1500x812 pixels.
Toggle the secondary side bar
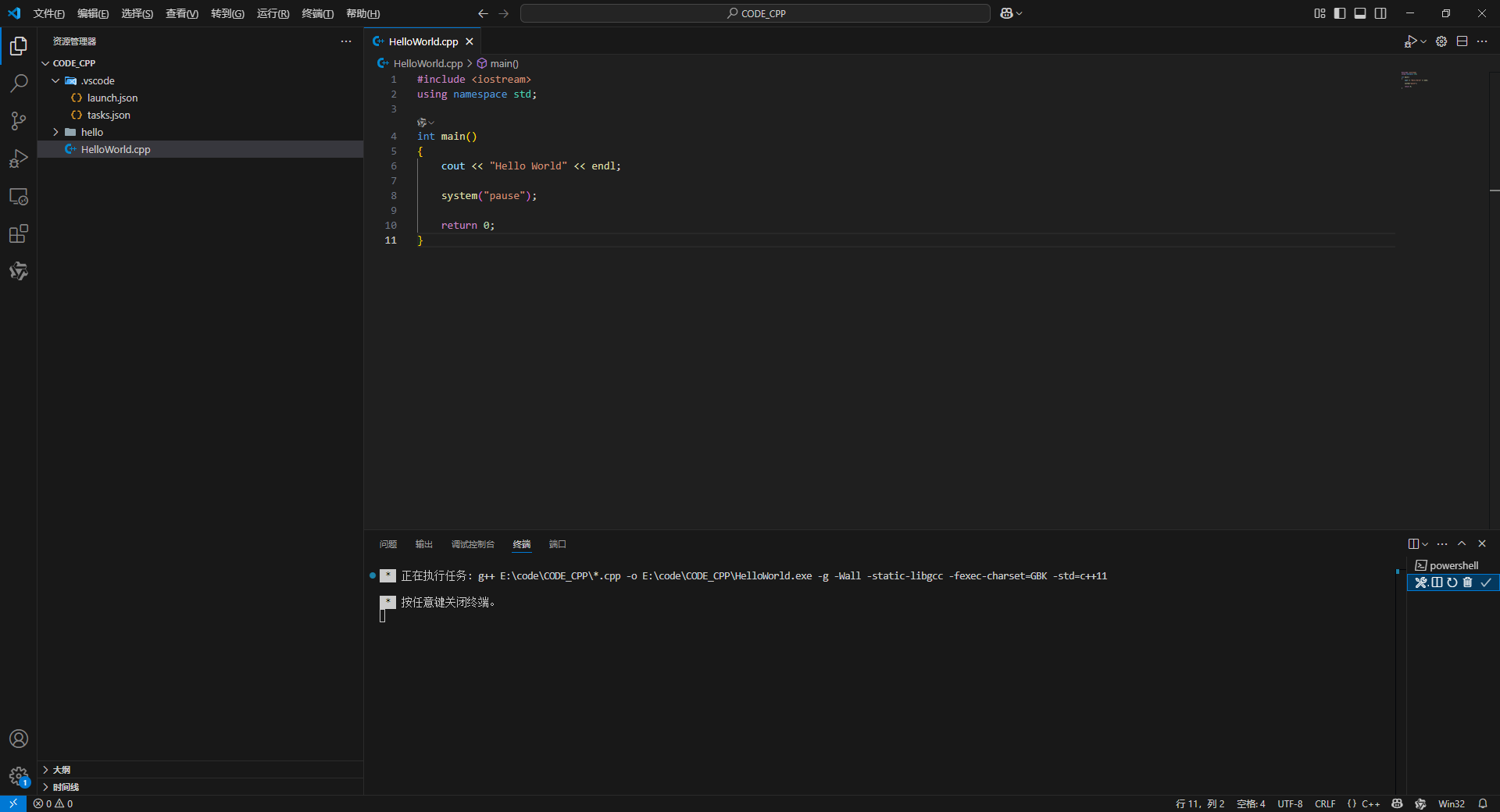[1380, 13]
